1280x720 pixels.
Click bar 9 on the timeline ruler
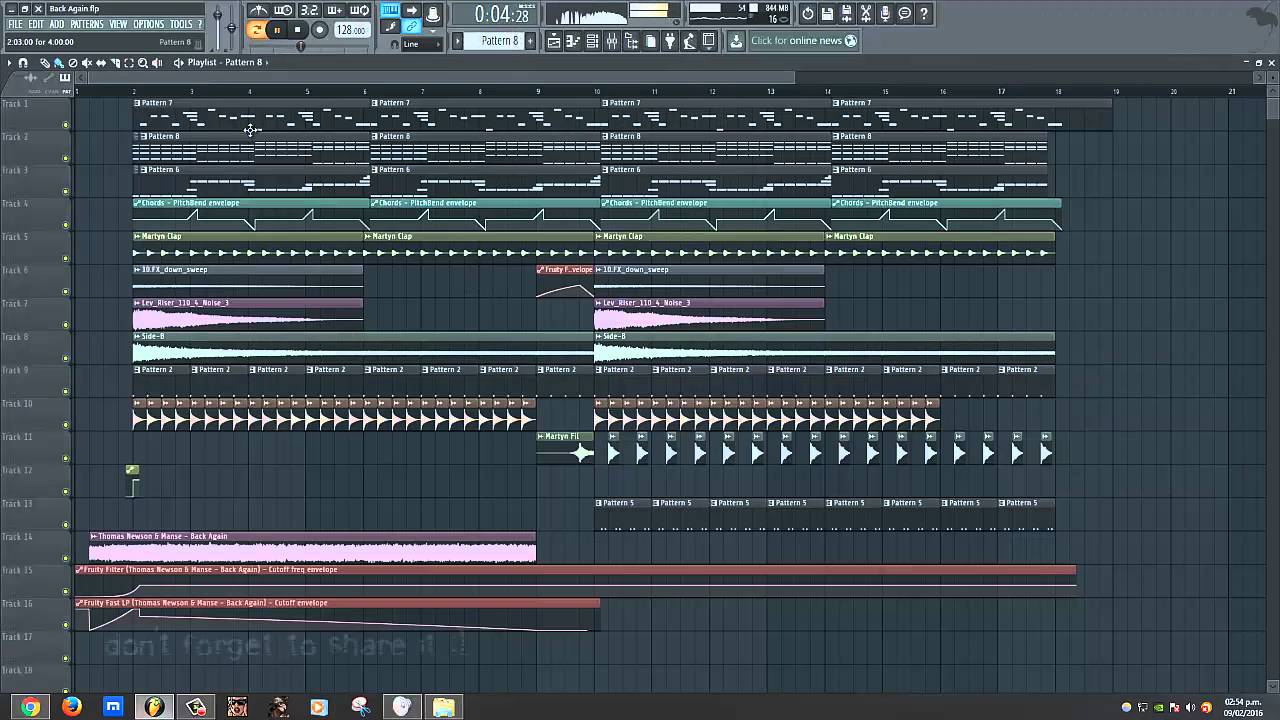click(538, 91)
